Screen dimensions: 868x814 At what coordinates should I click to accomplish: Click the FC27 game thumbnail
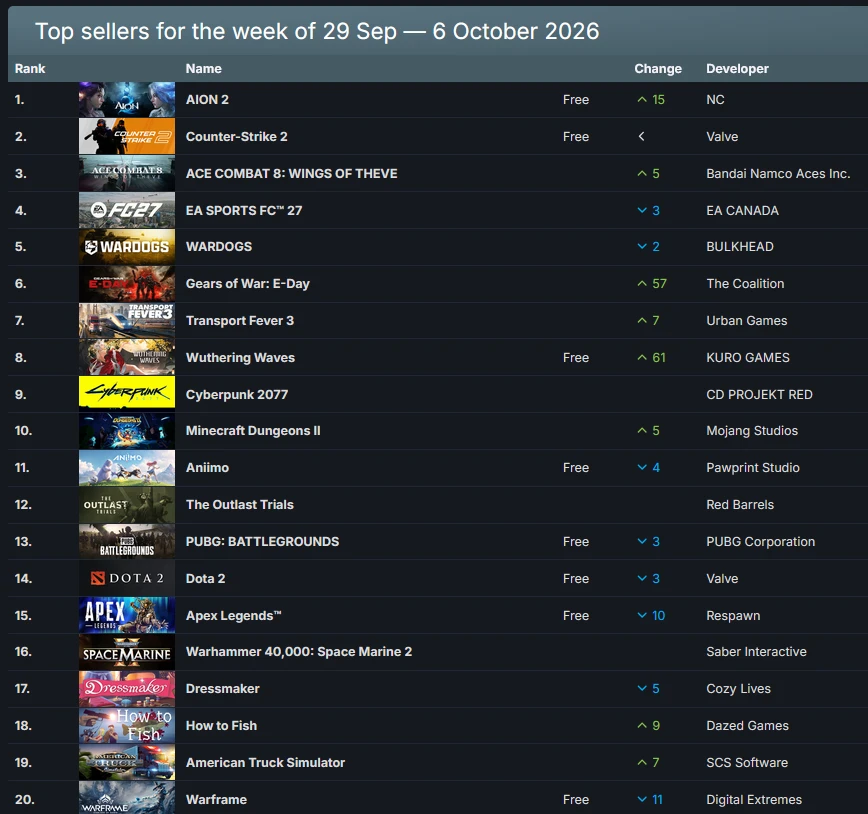coord(127,210)
